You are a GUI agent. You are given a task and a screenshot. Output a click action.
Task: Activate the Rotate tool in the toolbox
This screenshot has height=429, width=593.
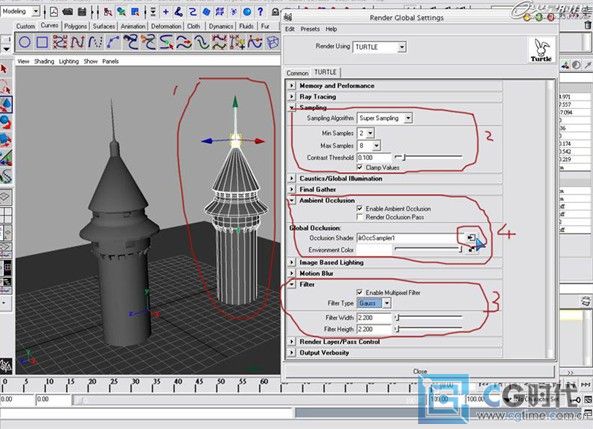(5, 122)
